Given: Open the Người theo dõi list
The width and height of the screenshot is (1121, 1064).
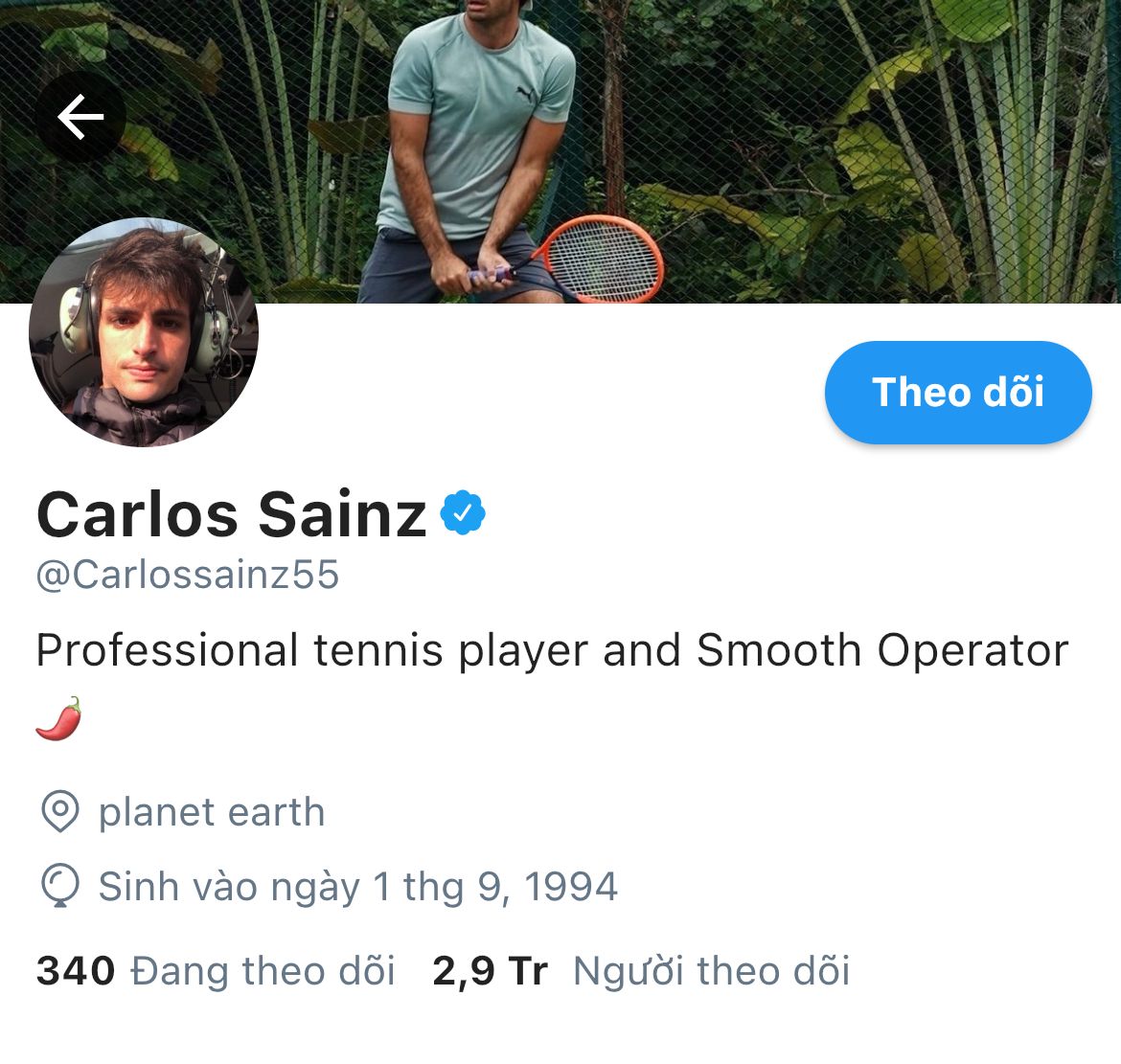Looking at the screenshot, I should coord(711,970).
